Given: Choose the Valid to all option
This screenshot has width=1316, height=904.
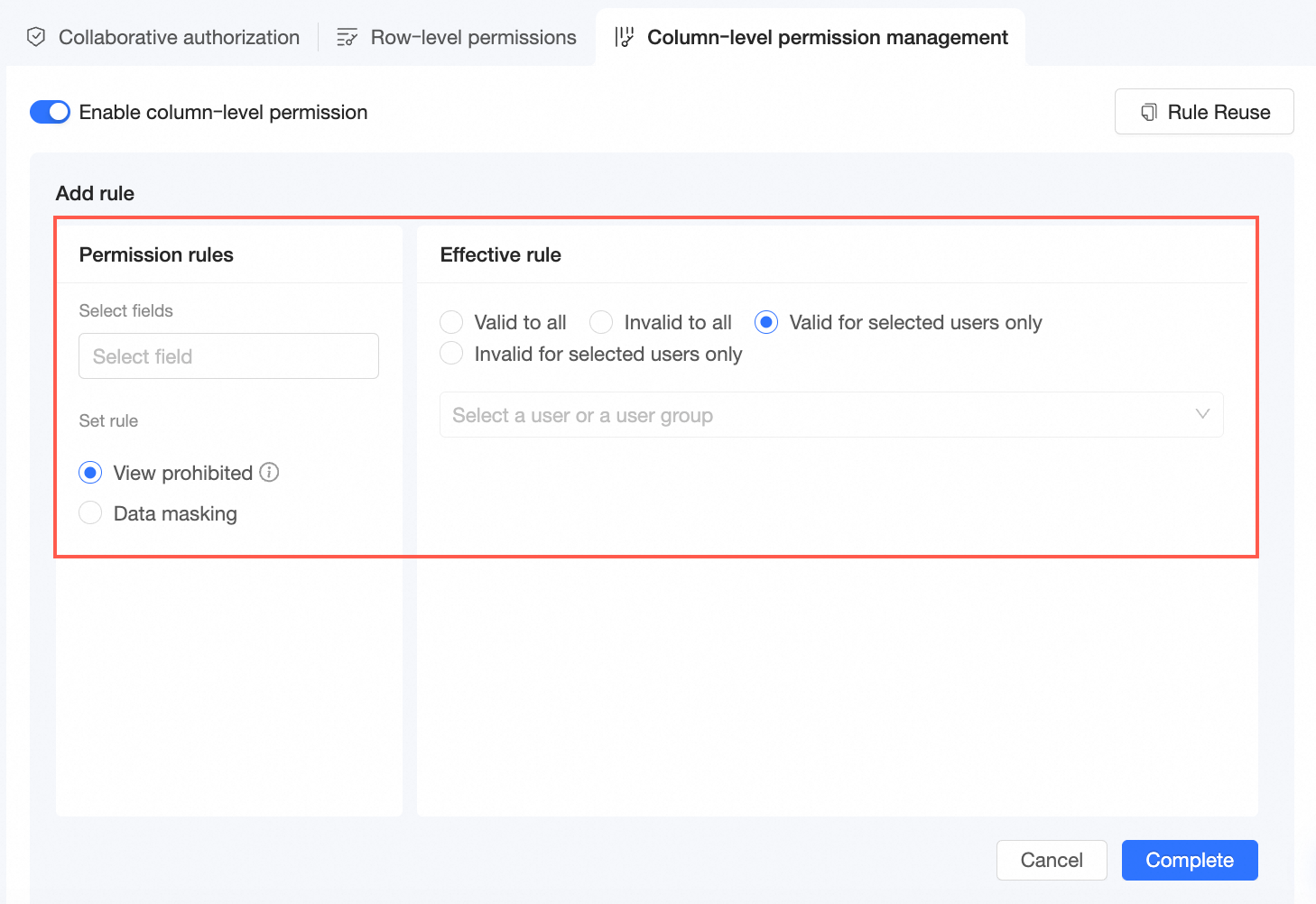Looking at the screenshot, I should (x=451, y=322).
